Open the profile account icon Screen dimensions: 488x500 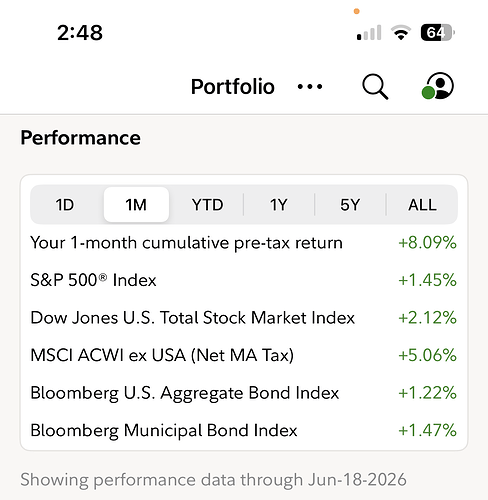pyautogui.click(x=438, y=86)
